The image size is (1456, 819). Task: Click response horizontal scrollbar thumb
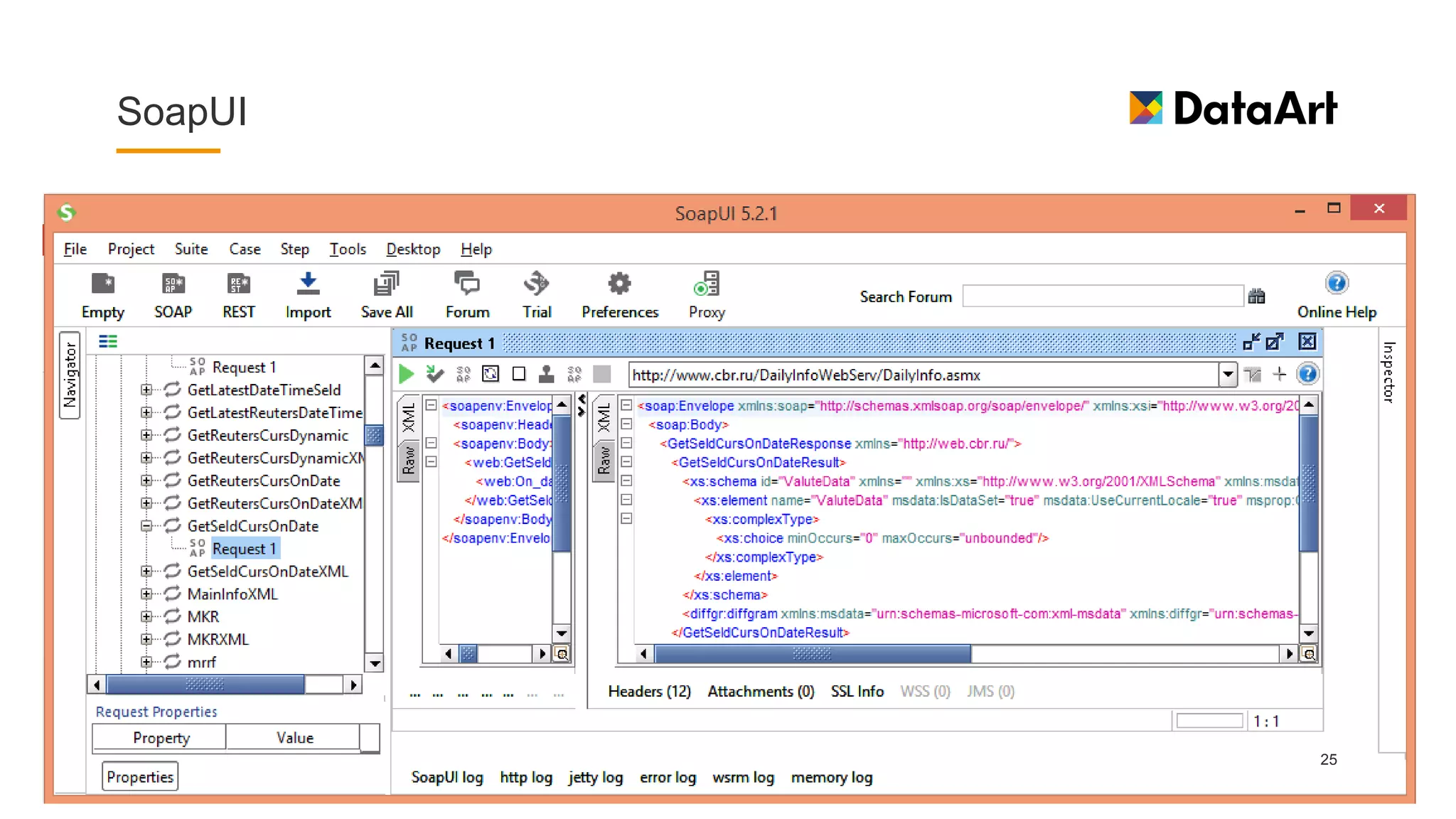[x=813, y=653]
